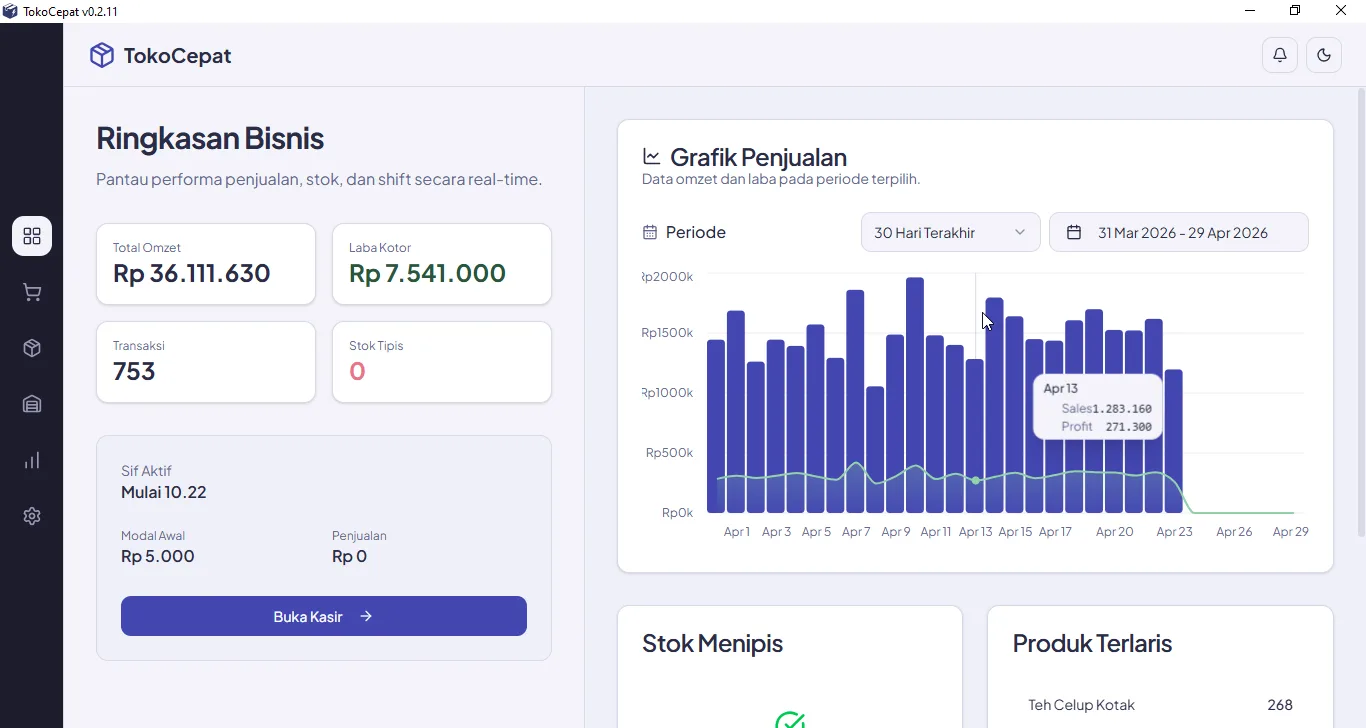Click the line chart icon by Grafik Penjualan

click(x=652, y=156)
